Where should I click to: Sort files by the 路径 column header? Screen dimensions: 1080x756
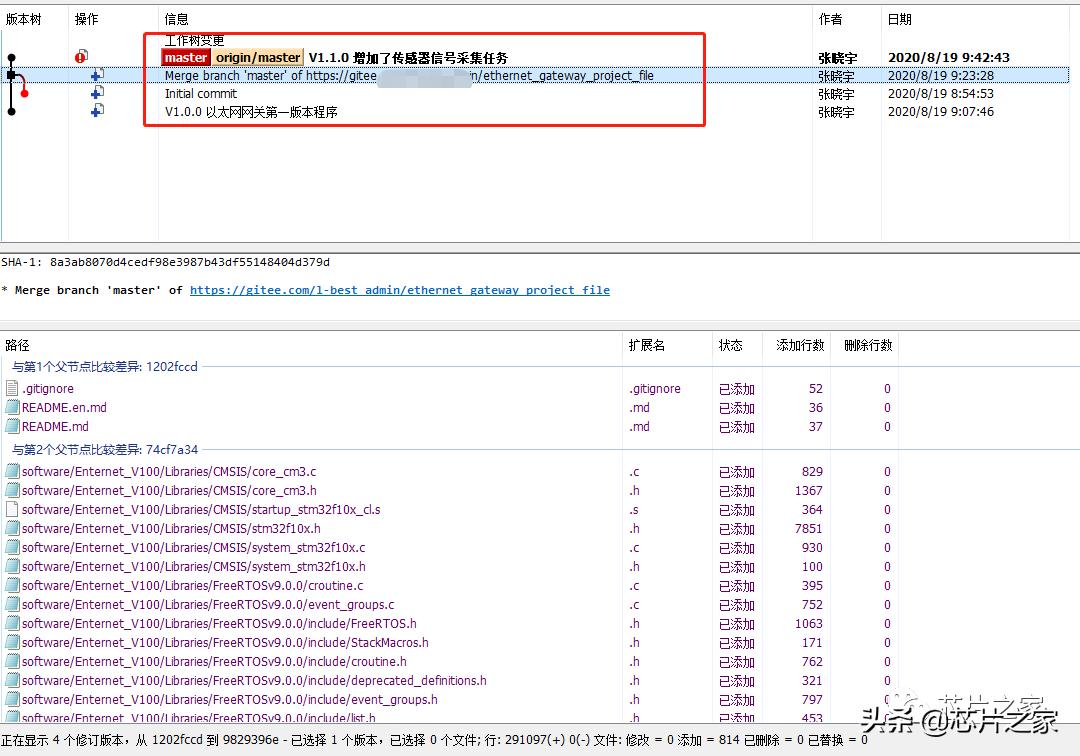coord(17,345)
